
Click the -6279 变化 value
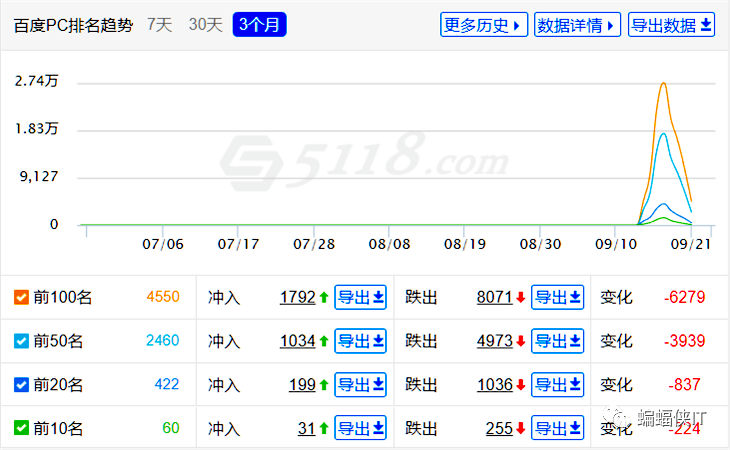coord(684,297)
